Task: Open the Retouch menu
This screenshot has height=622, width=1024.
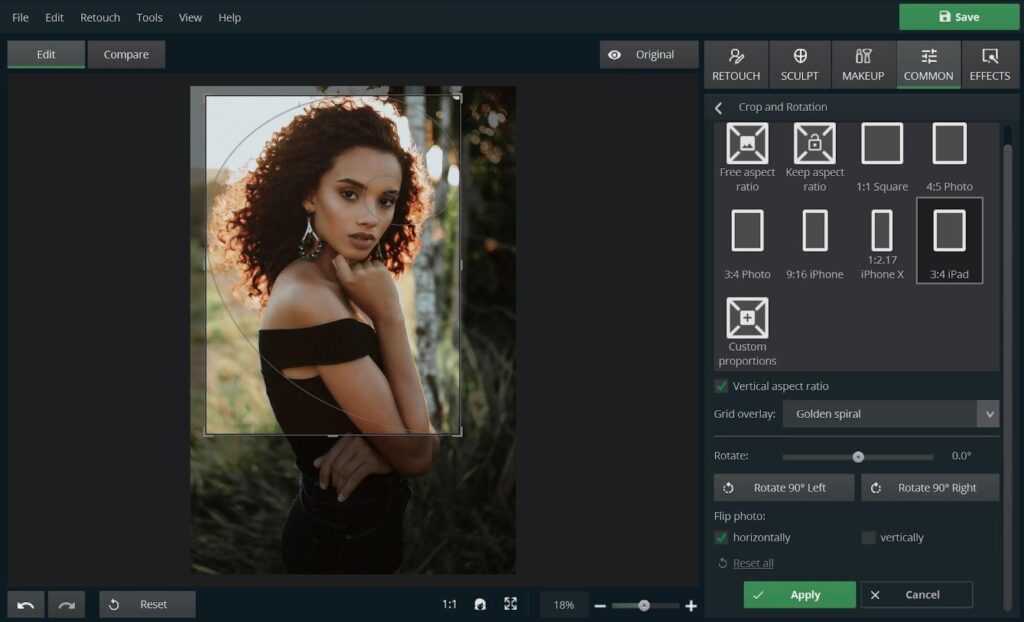Action: (100, 17)
